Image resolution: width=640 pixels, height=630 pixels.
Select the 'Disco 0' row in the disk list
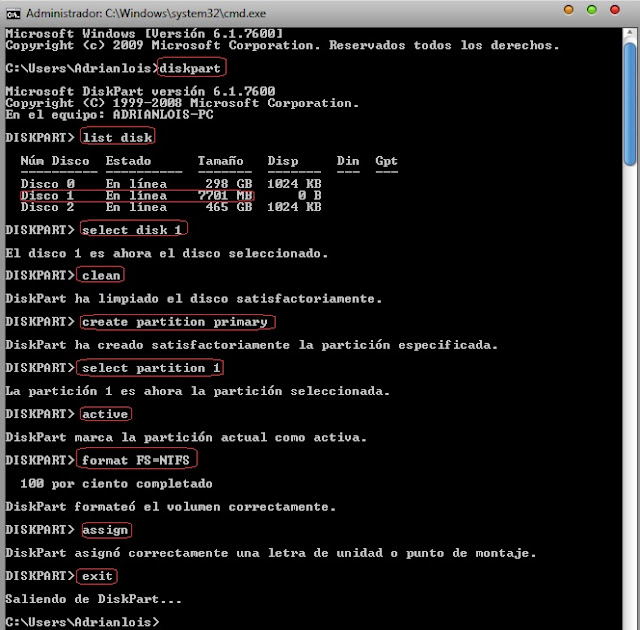pyautogui.click(x=171, y=184)
